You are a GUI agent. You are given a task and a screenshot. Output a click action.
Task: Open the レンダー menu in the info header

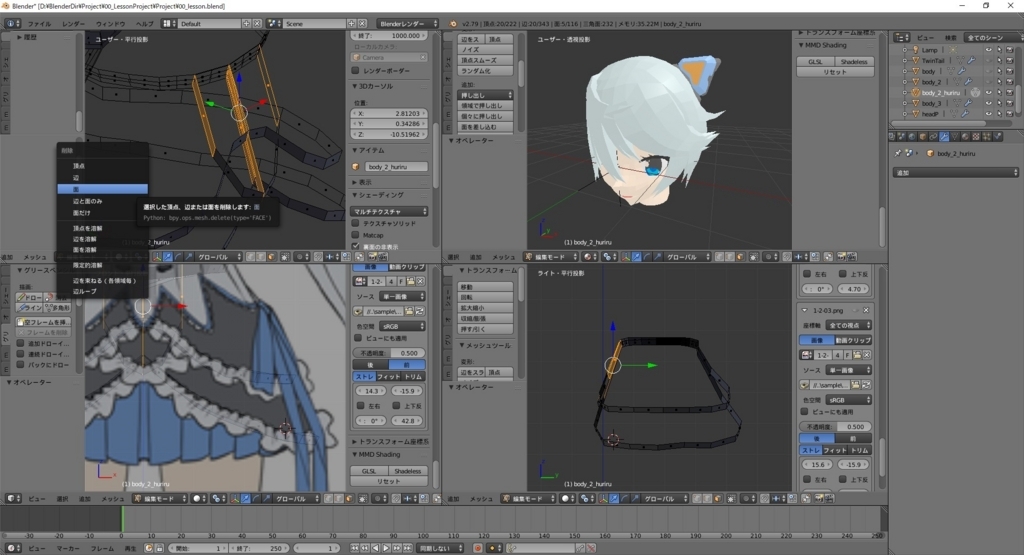[73, 24]
